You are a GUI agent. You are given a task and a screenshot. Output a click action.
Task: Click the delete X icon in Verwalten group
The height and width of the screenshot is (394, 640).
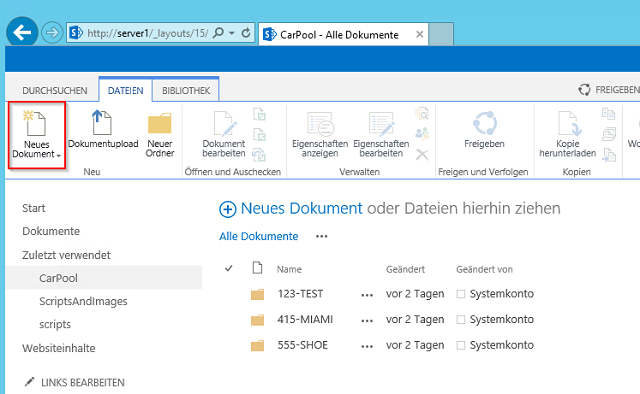point(422,155)
